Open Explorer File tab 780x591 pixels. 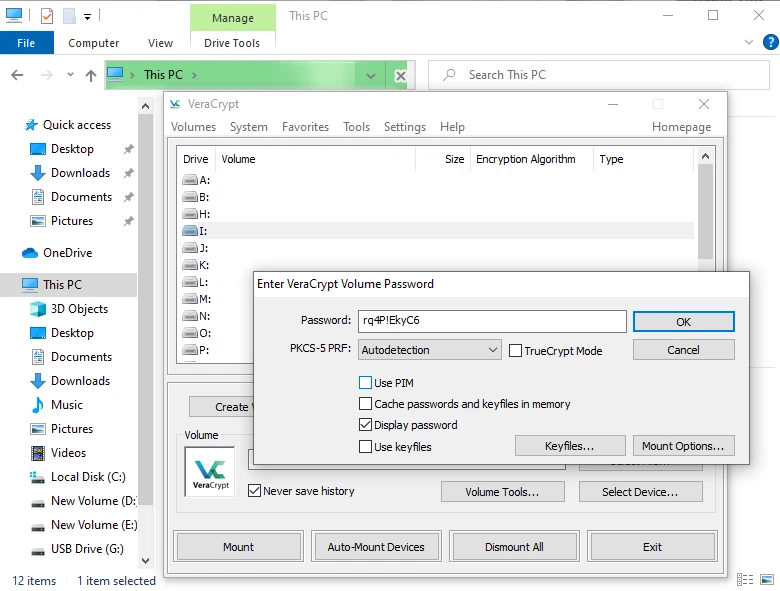[x=26, y=43]
